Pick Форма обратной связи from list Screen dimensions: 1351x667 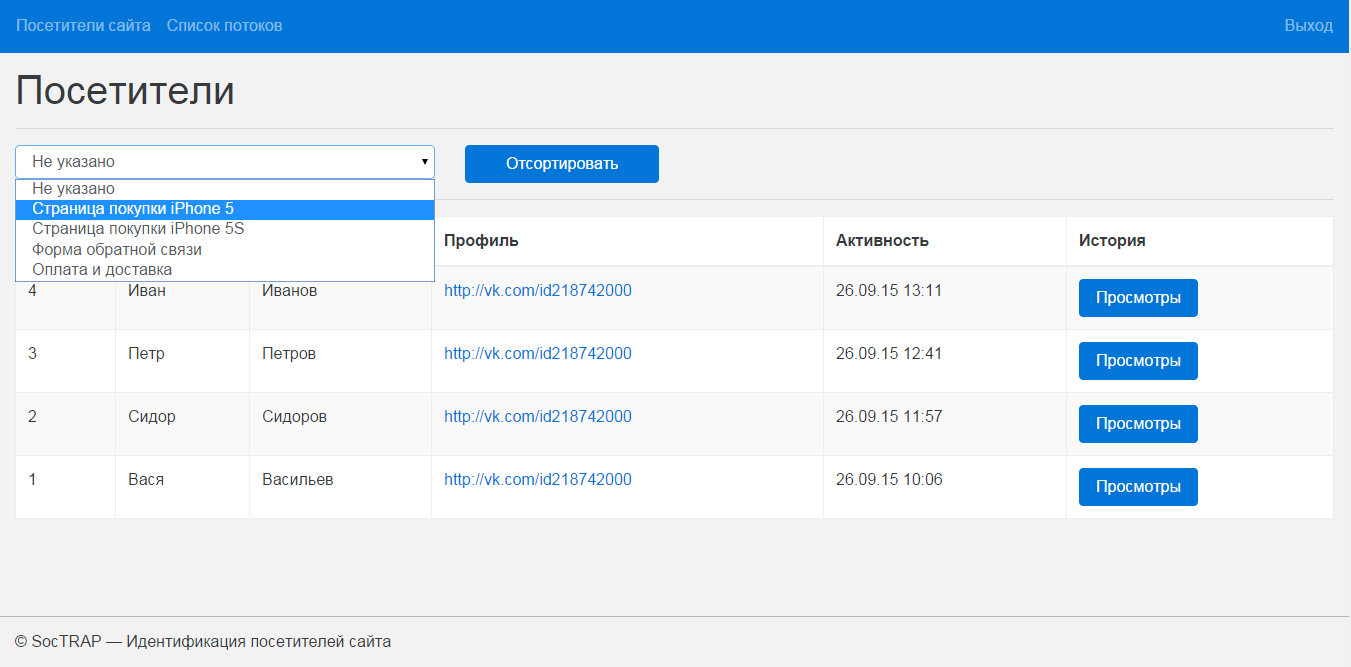pos(117,249)
